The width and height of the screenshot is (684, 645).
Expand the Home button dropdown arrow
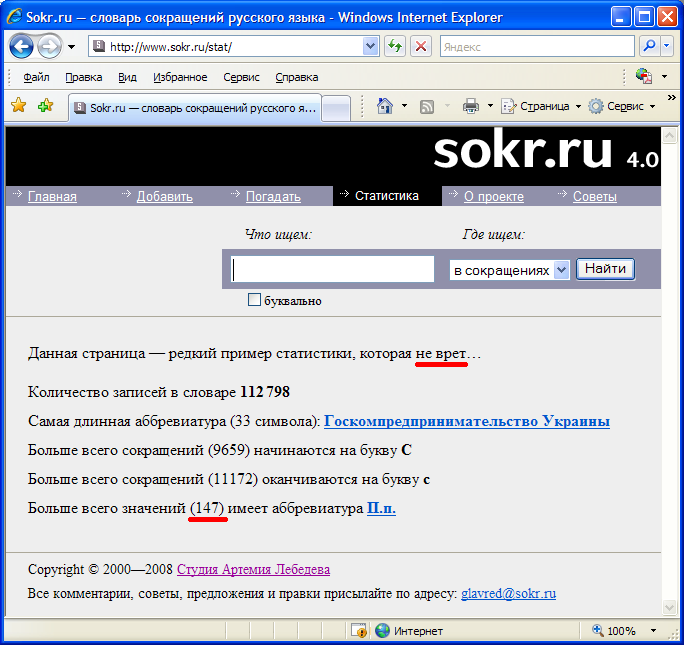pyautogui.click(x=404, y=106)
